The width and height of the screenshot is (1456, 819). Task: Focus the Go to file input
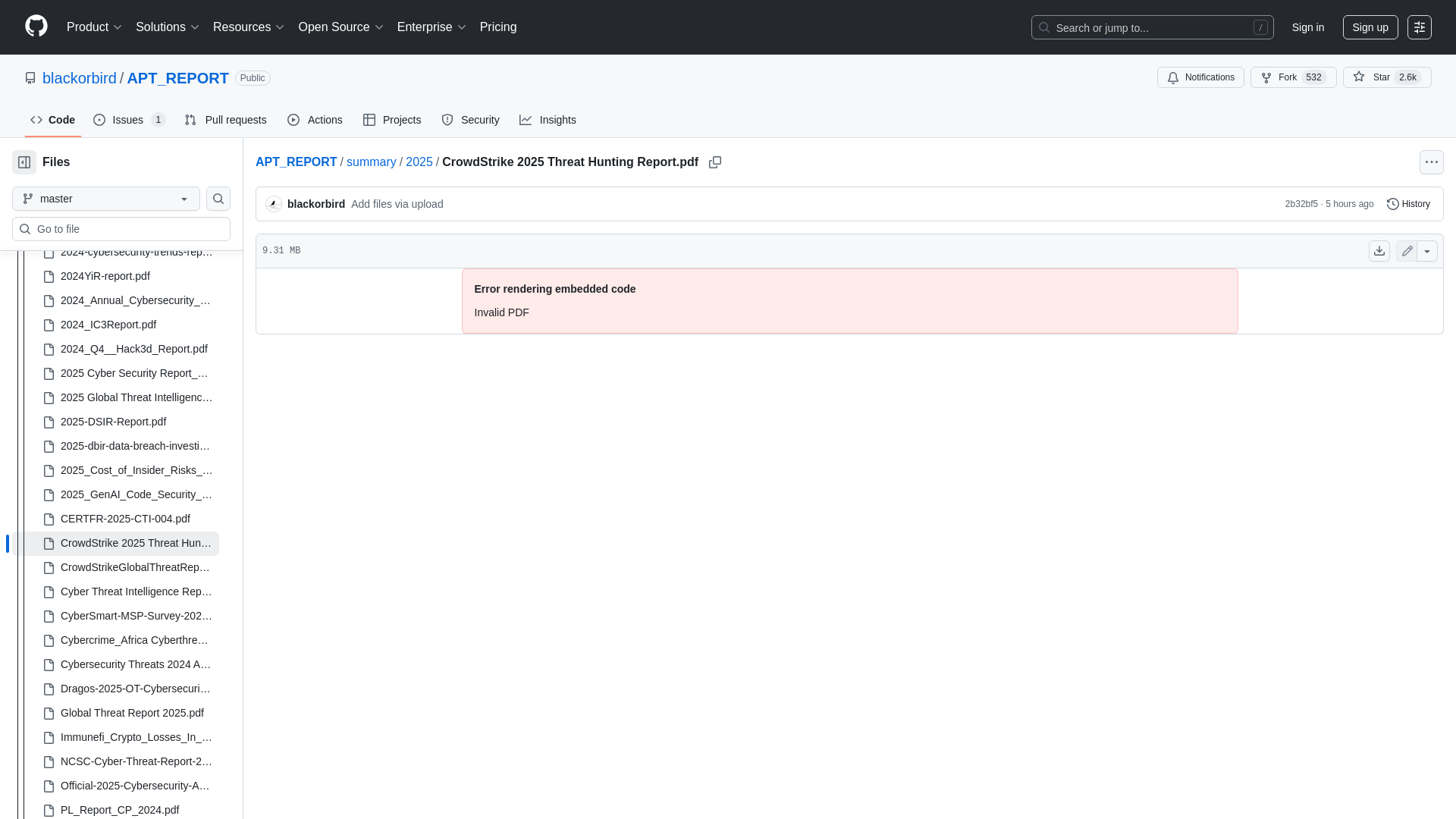(121, 229)
